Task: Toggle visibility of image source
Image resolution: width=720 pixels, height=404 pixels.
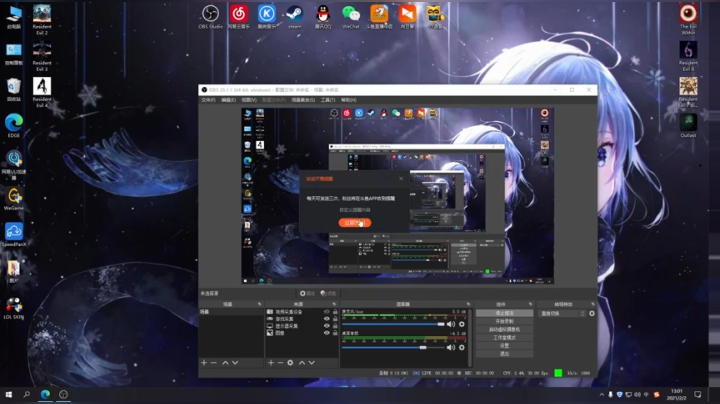Action: (326, 333)
